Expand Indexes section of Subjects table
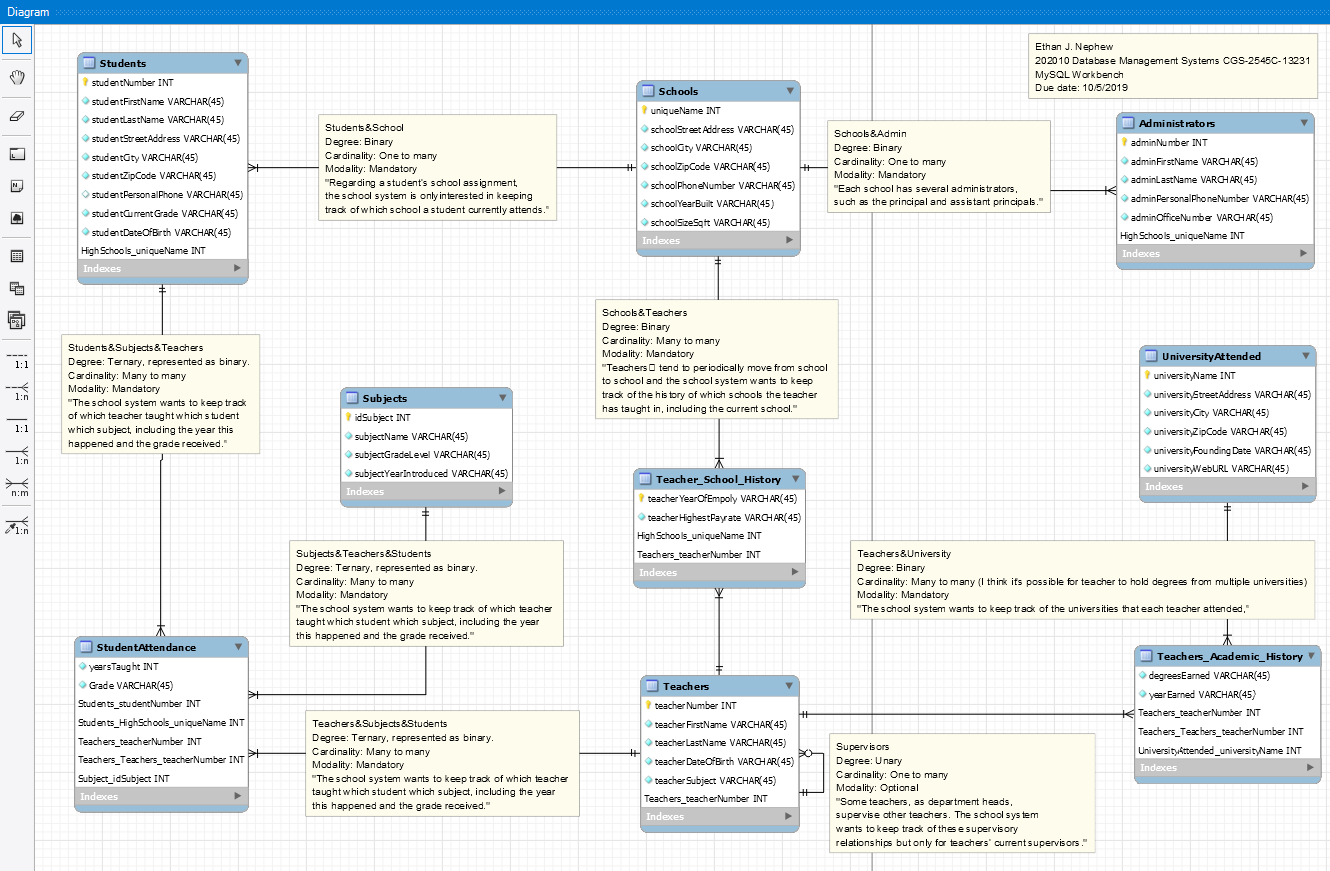The image size is (1330, 871). click(x=503, y=492)
